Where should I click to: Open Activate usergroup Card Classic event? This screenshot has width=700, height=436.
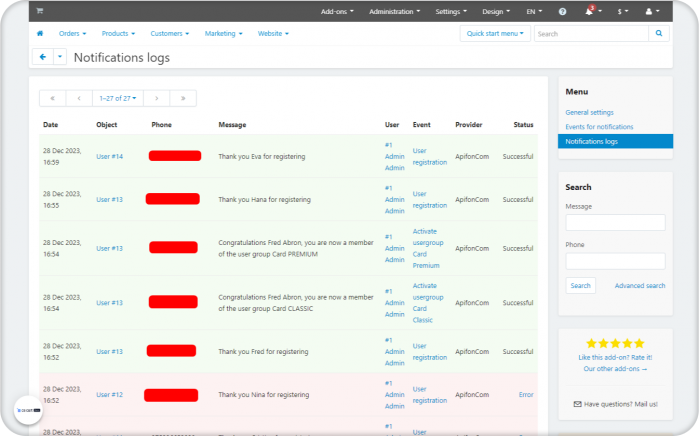[428, 303]
